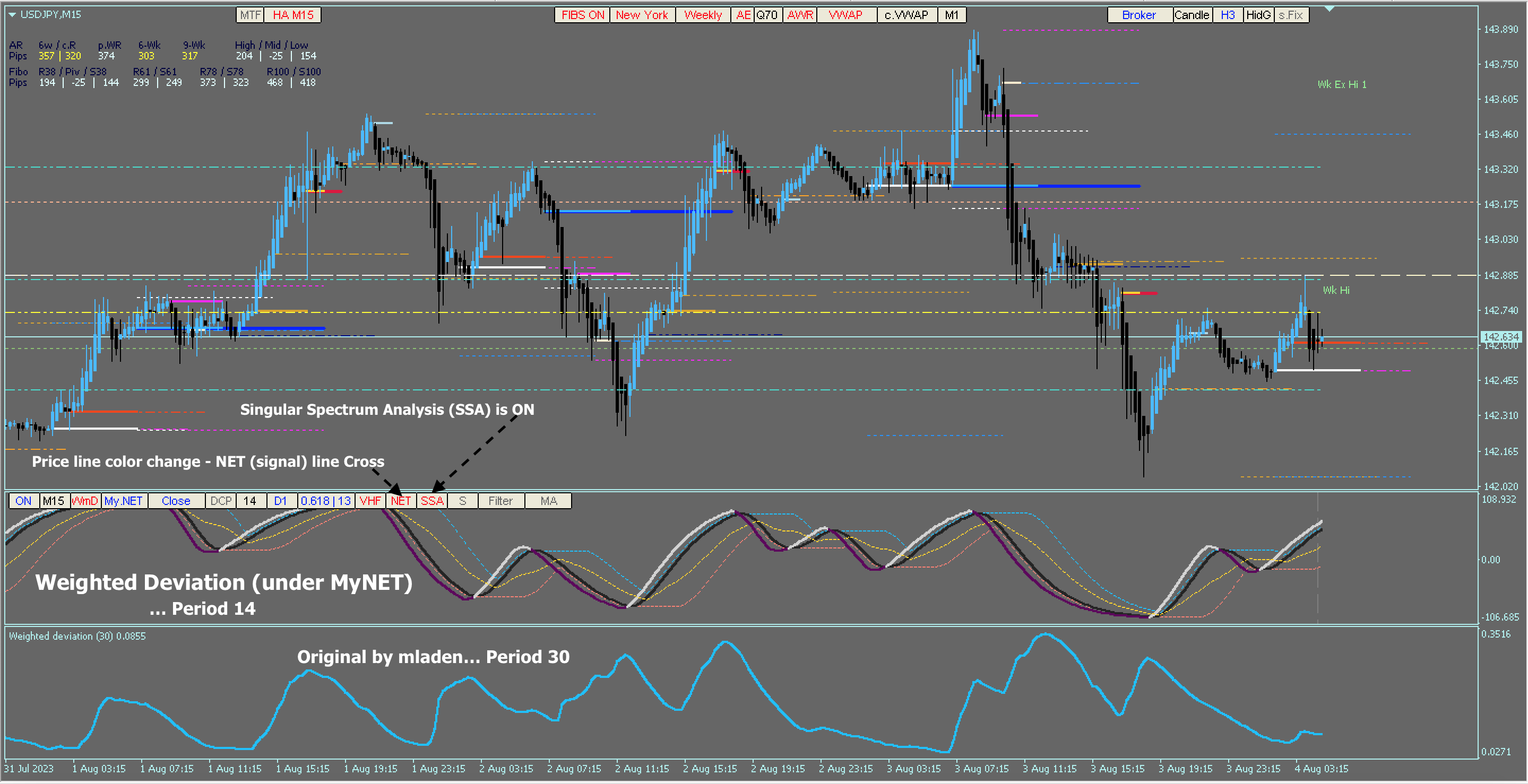Click the HidG button
1528x784 pixels.
click(x=1258, y=15)
